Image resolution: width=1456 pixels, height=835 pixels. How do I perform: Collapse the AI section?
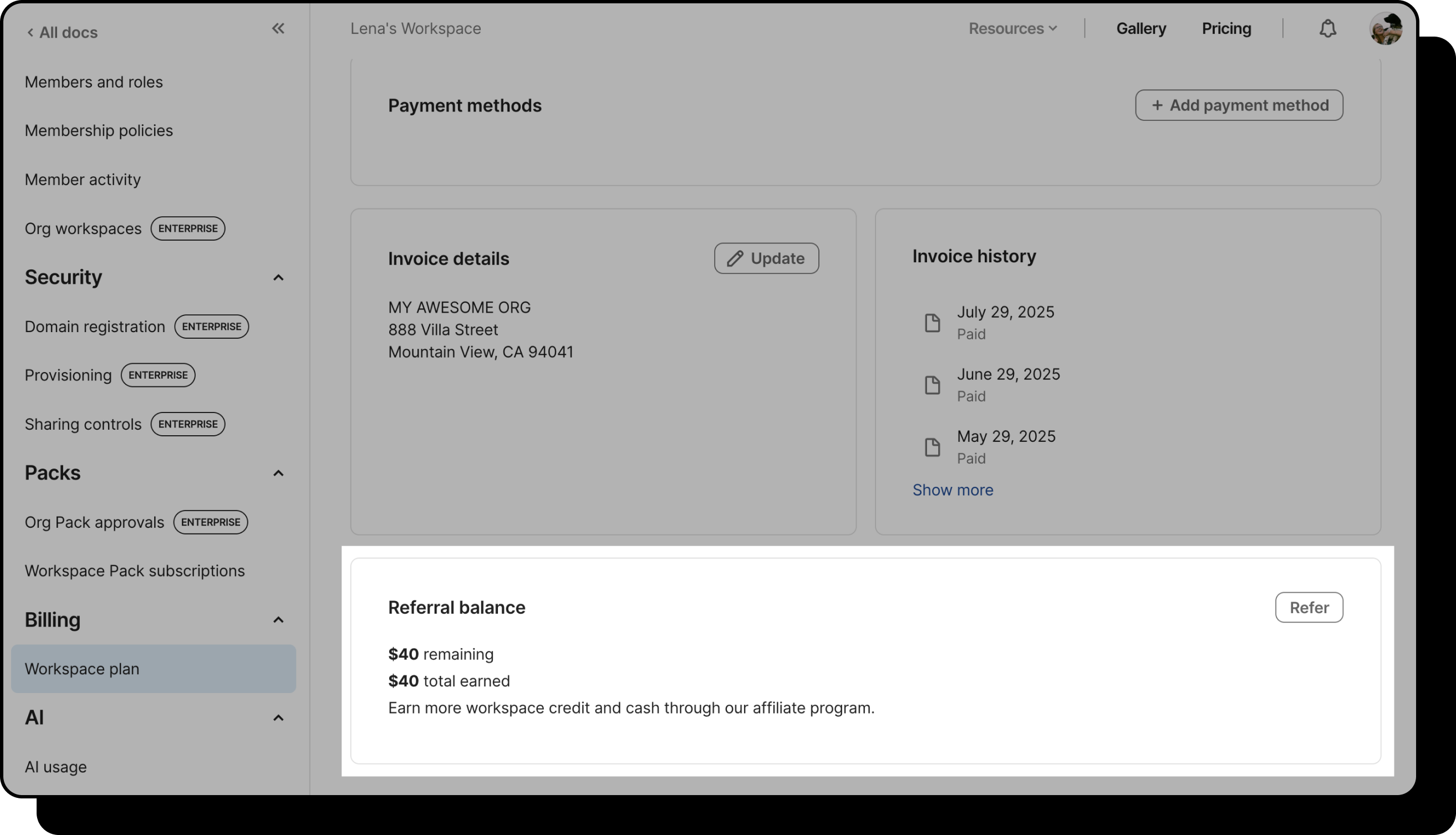tap(278, 718)
